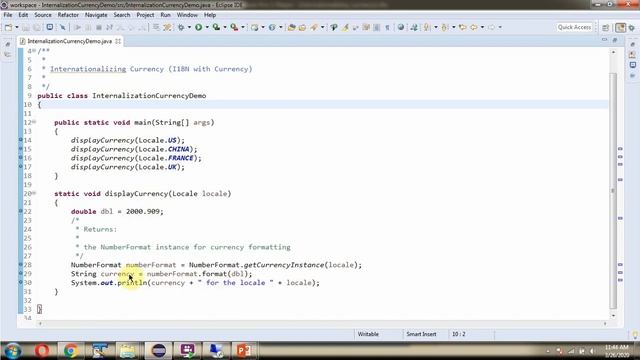Toggle Block Selection Mode icon
This screenshot has height=360, width=640.
pos(377,27)
